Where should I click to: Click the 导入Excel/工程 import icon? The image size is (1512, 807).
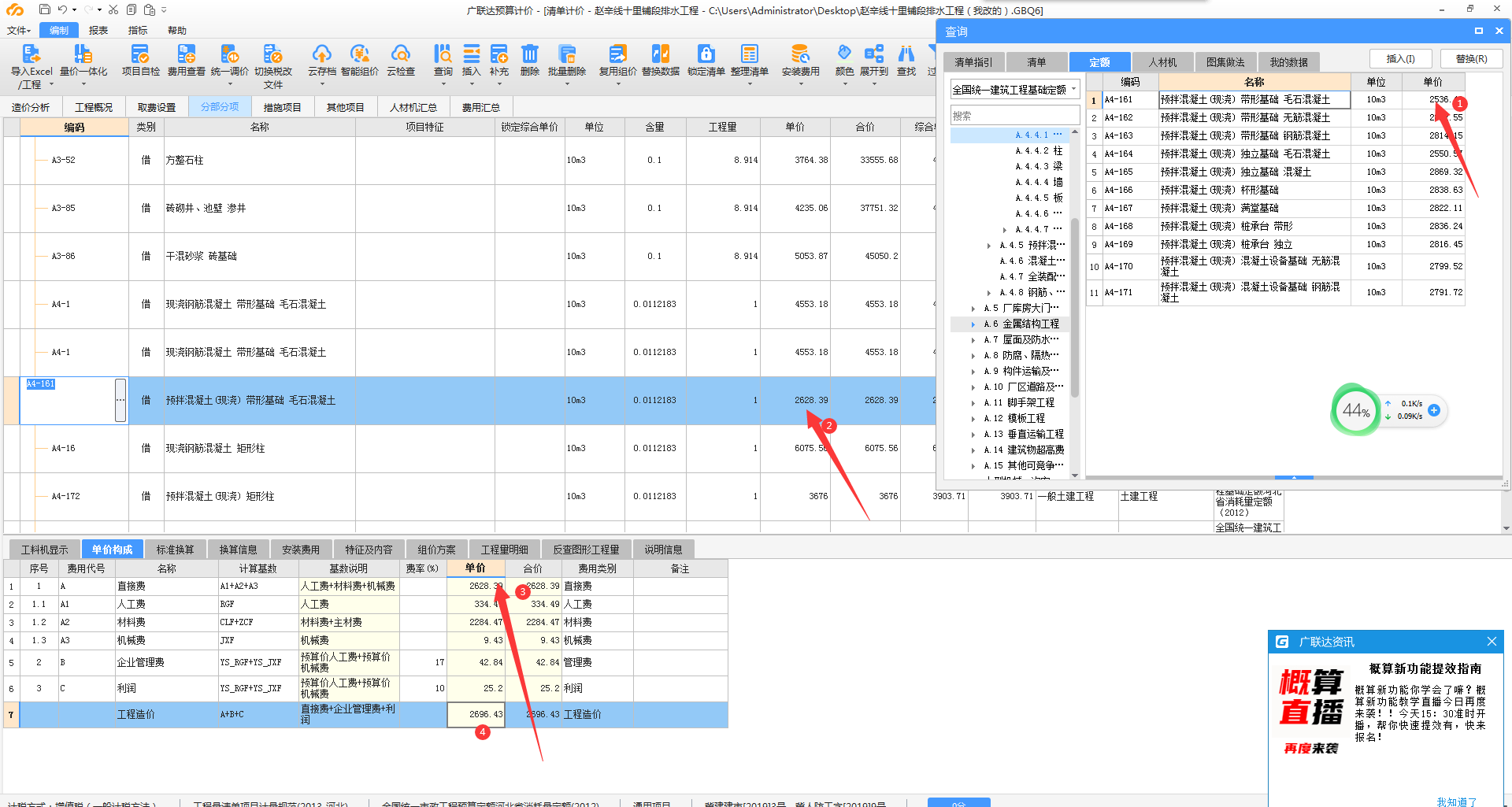31,54
